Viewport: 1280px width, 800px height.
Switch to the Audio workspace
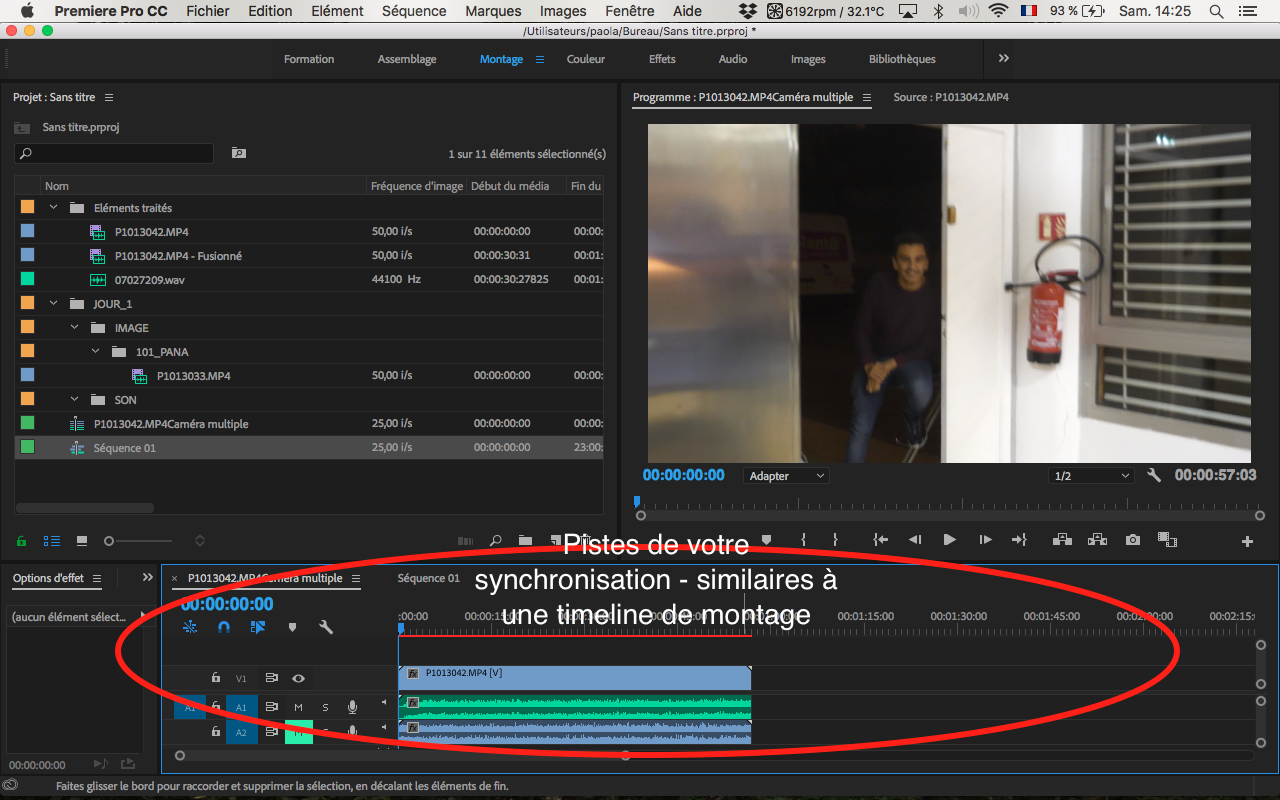click(x=733, y=59)
